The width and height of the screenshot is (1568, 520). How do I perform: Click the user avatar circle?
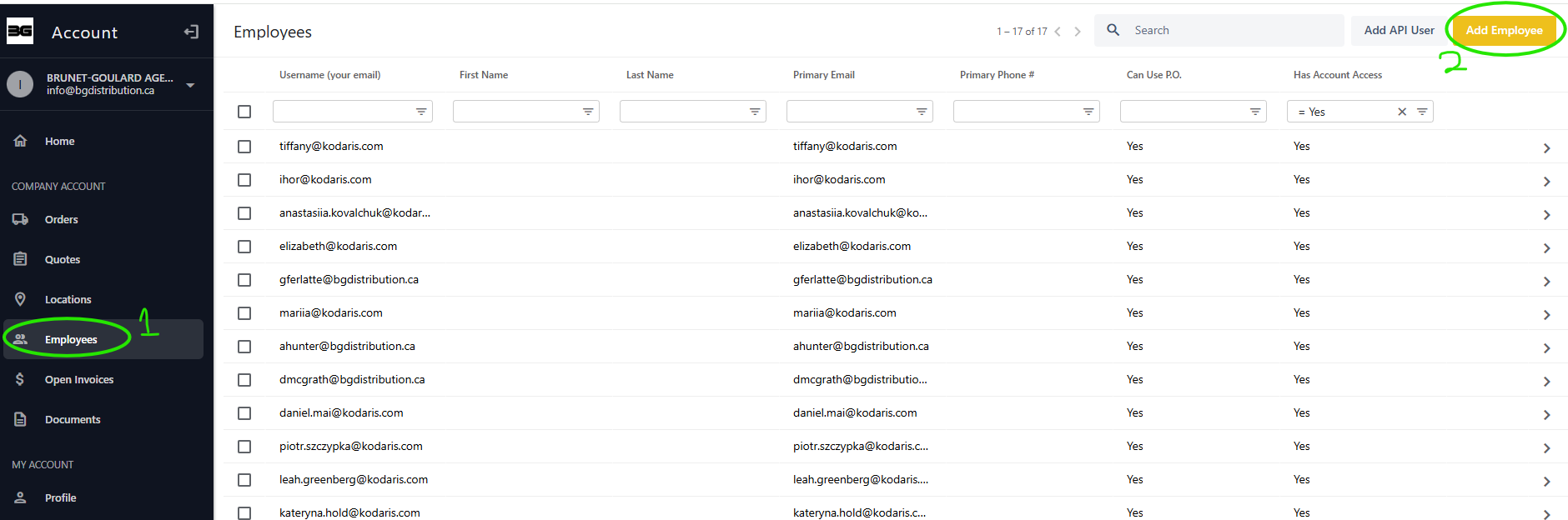point(20,84)
